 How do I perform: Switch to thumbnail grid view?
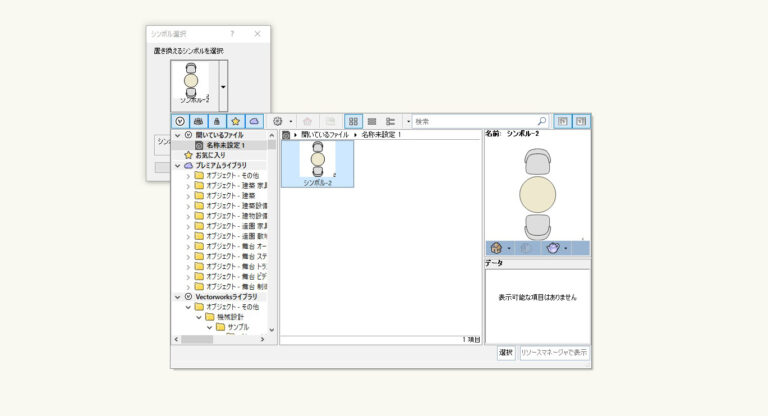click(353, 121)
